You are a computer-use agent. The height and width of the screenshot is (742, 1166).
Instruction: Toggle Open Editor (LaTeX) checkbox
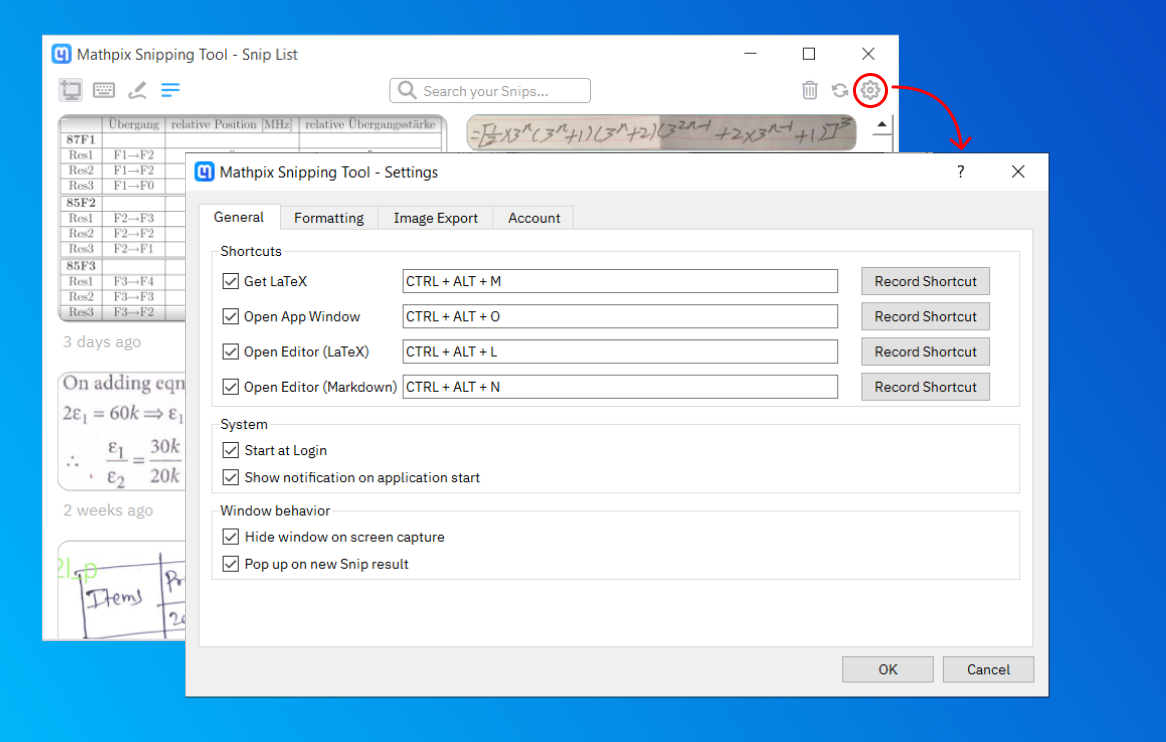tap(231, 352)
